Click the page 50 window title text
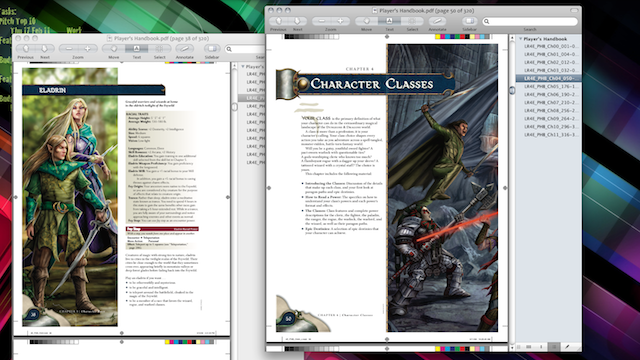The image size is (640, 360). pos(426,11)
